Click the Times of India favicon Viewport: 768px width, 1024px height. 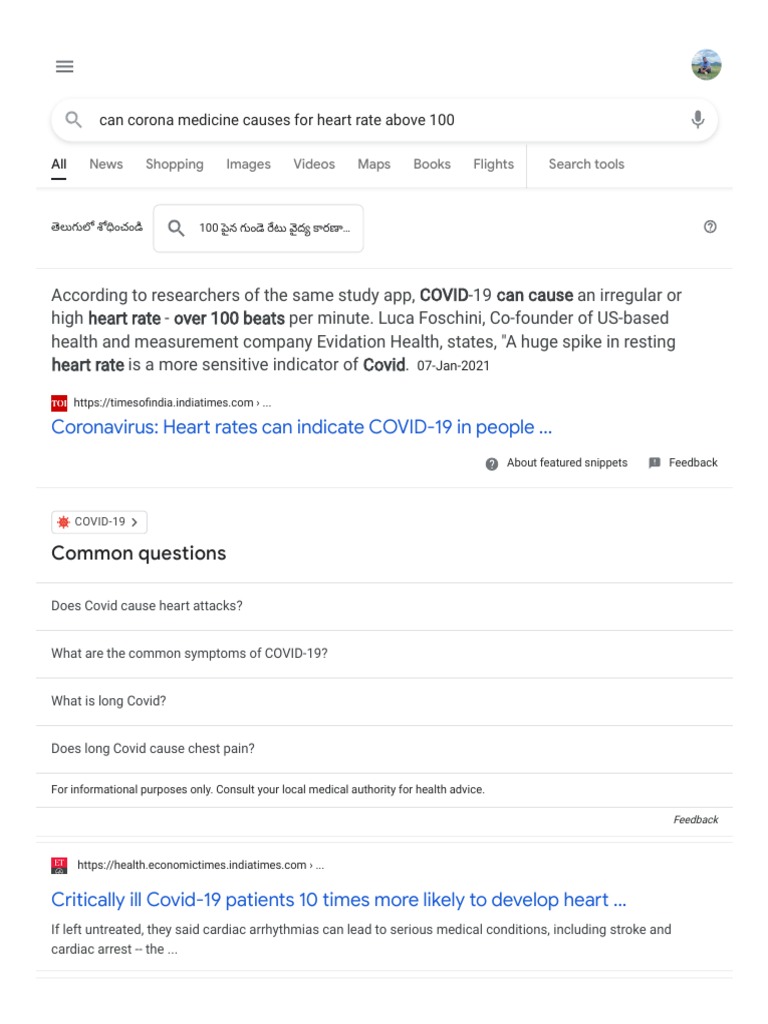pyautogui.click(x=59, y=403)
